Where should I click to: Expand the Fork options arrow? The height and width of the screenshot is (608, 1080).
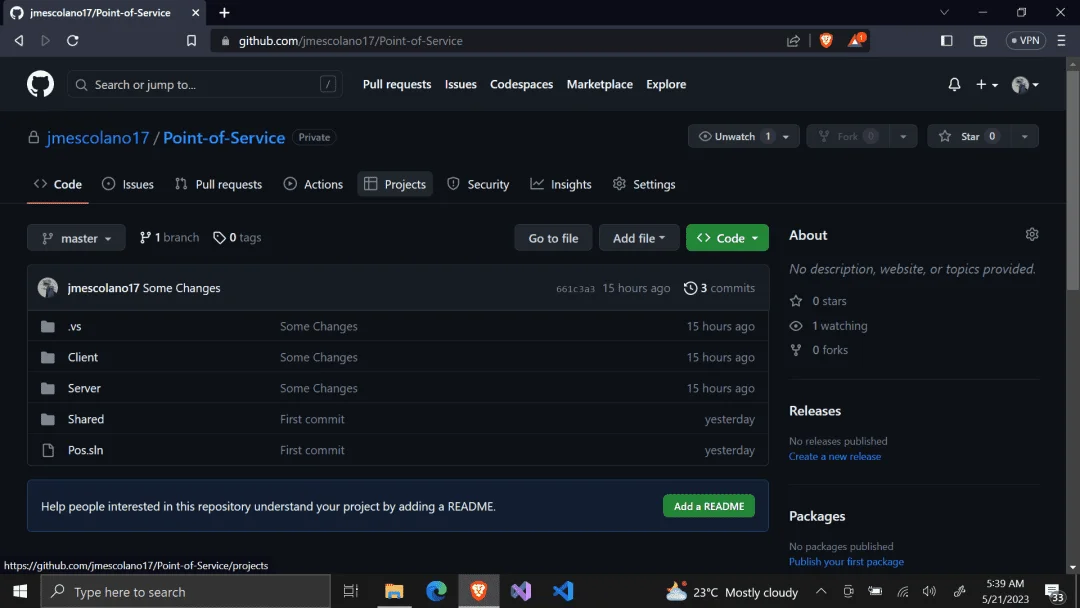[x=903, y=136]
